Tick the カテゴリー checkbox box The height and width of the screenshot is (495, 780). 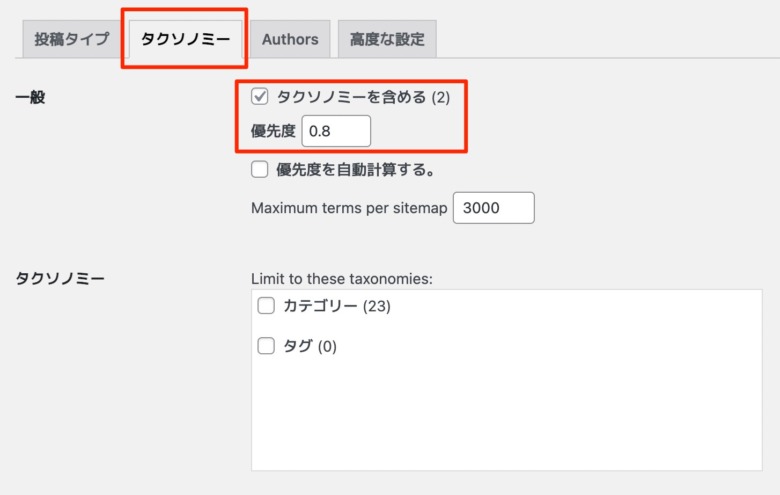(x=266, y=305)
